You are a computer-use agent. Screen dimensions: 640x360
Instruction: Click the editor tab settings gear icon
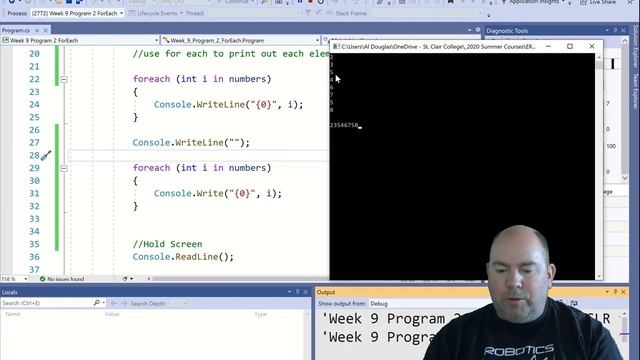point(478,30)
